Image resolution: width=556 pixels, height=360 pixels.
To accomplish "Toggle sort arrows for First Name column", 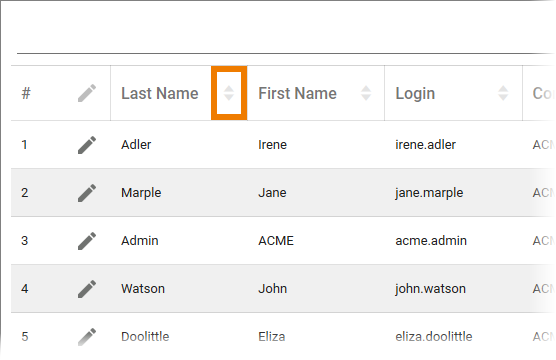I will [366, 93].
